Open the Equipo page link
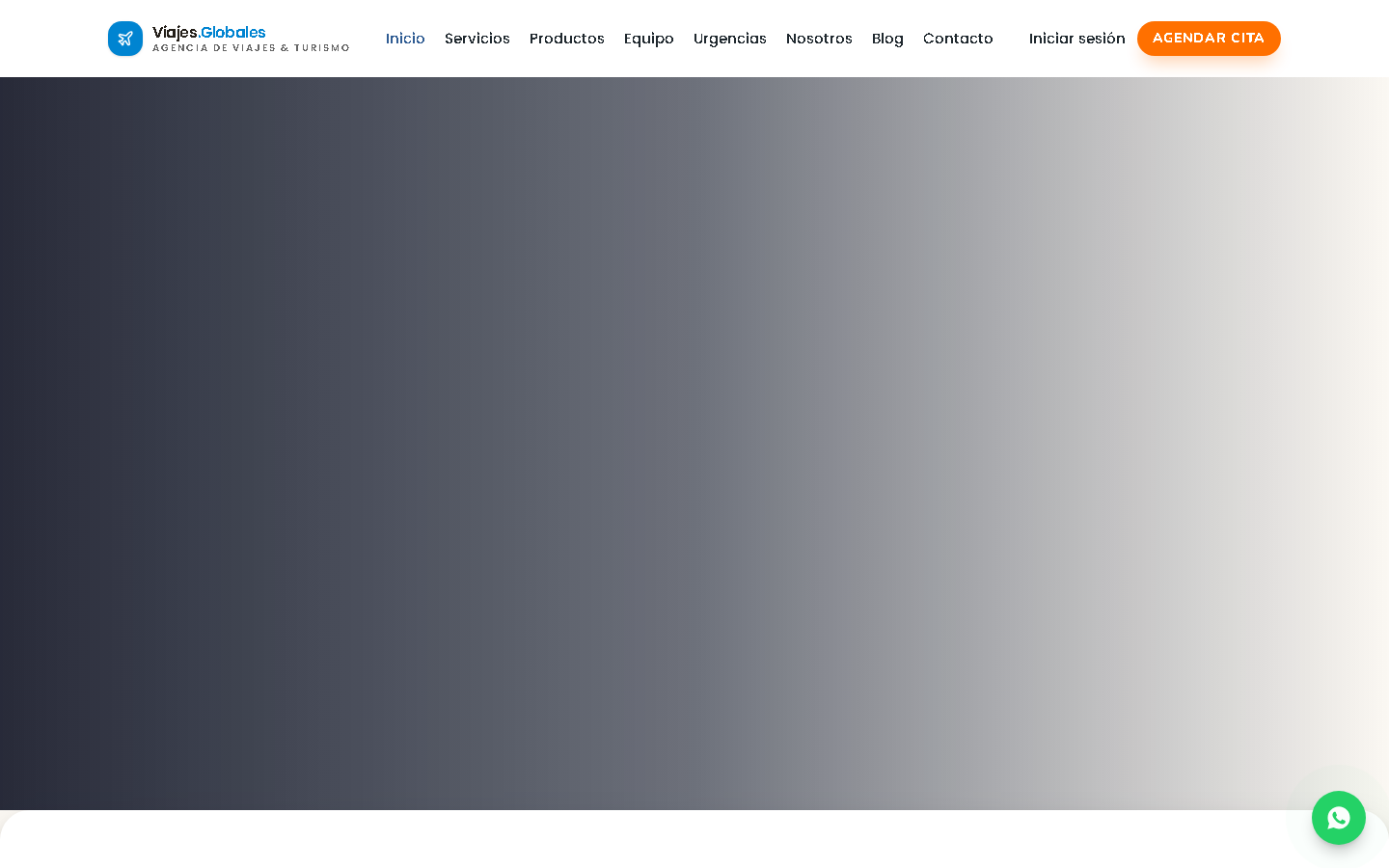The height and width of the screenshot is (868, 1389). pos(649,39)
